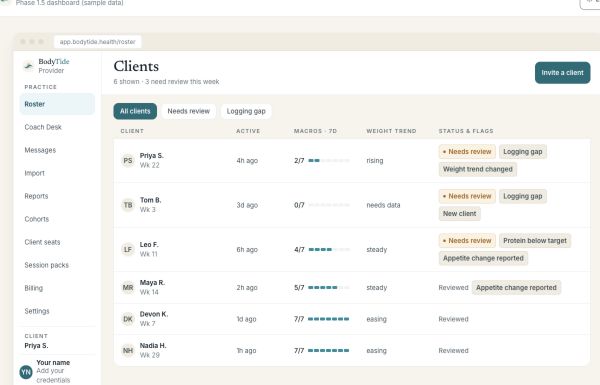Click the STATUS & FLAGS column header

466,131
